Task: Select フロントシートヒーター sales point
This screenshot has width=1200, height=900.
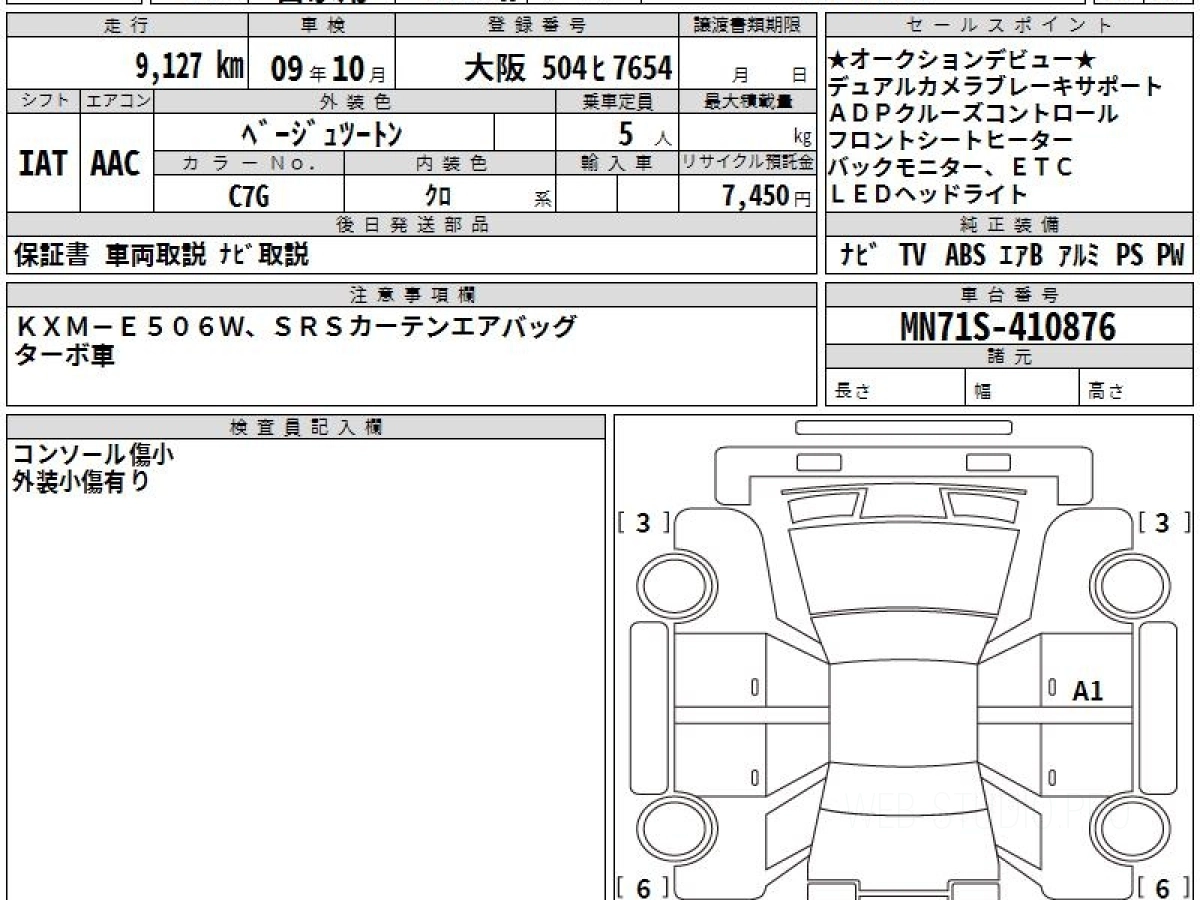Action: click(x=951, y=141)
